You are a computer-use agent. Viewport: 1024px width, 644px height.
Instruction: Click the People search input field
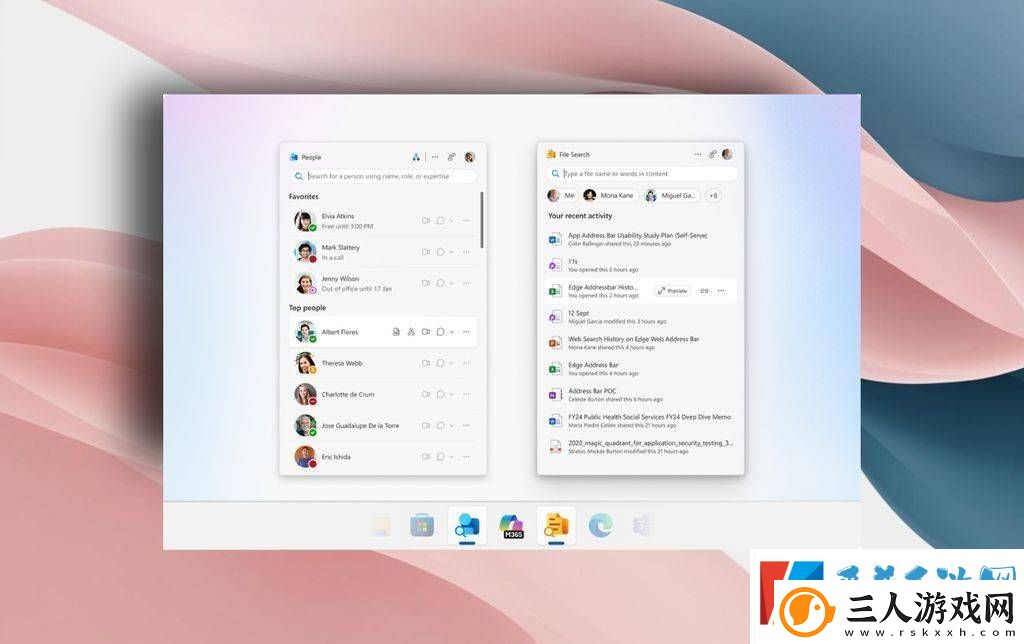[x=383, y=176]
